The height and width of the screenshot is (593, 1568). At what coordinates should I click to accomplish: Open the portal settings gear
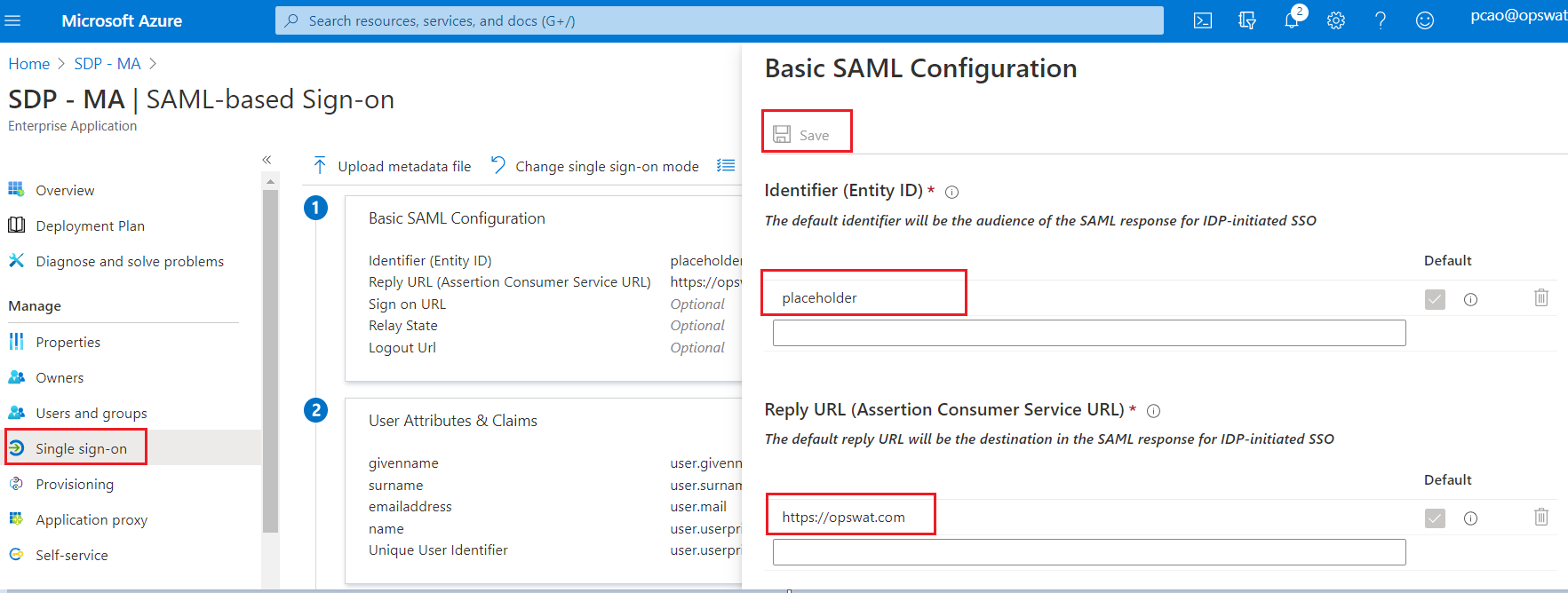[x=1336, y=20]
